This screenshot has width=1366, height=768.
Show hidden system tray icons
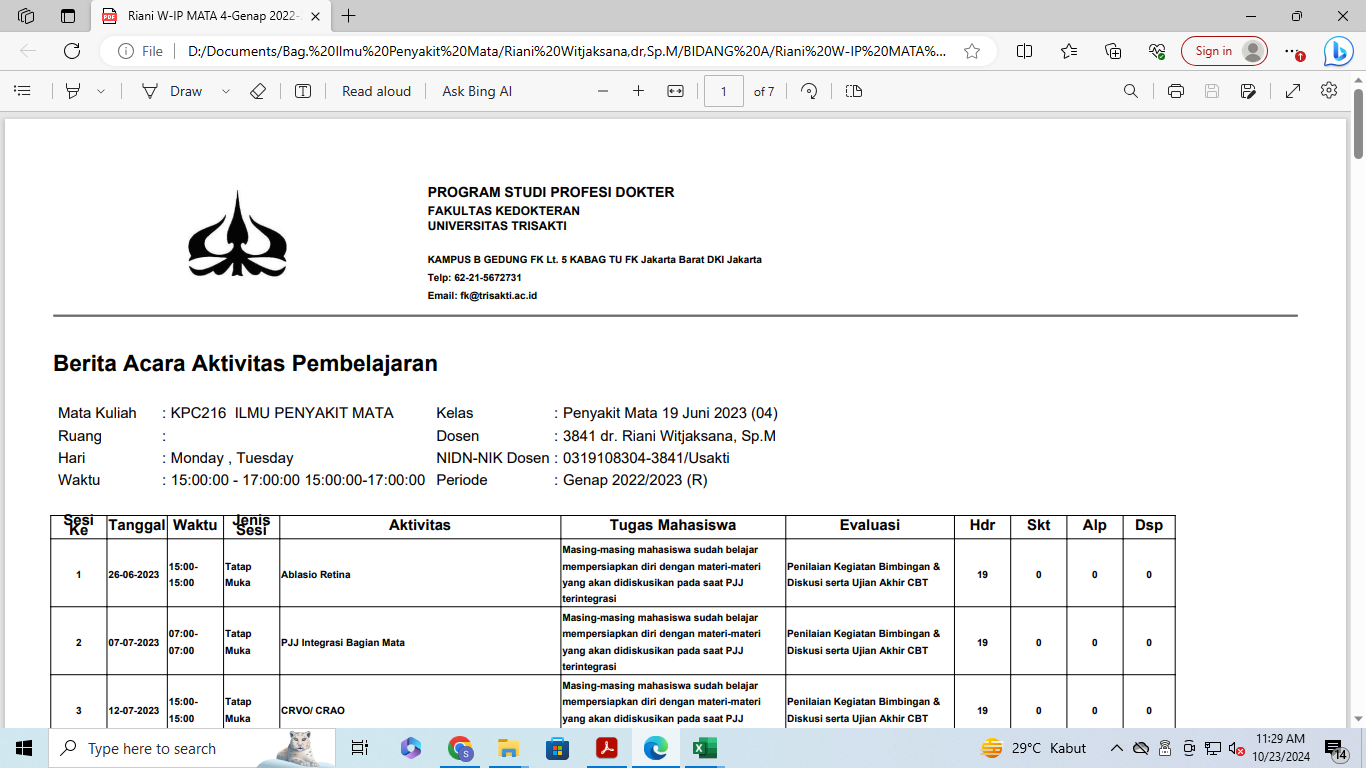pos(1116,748)
